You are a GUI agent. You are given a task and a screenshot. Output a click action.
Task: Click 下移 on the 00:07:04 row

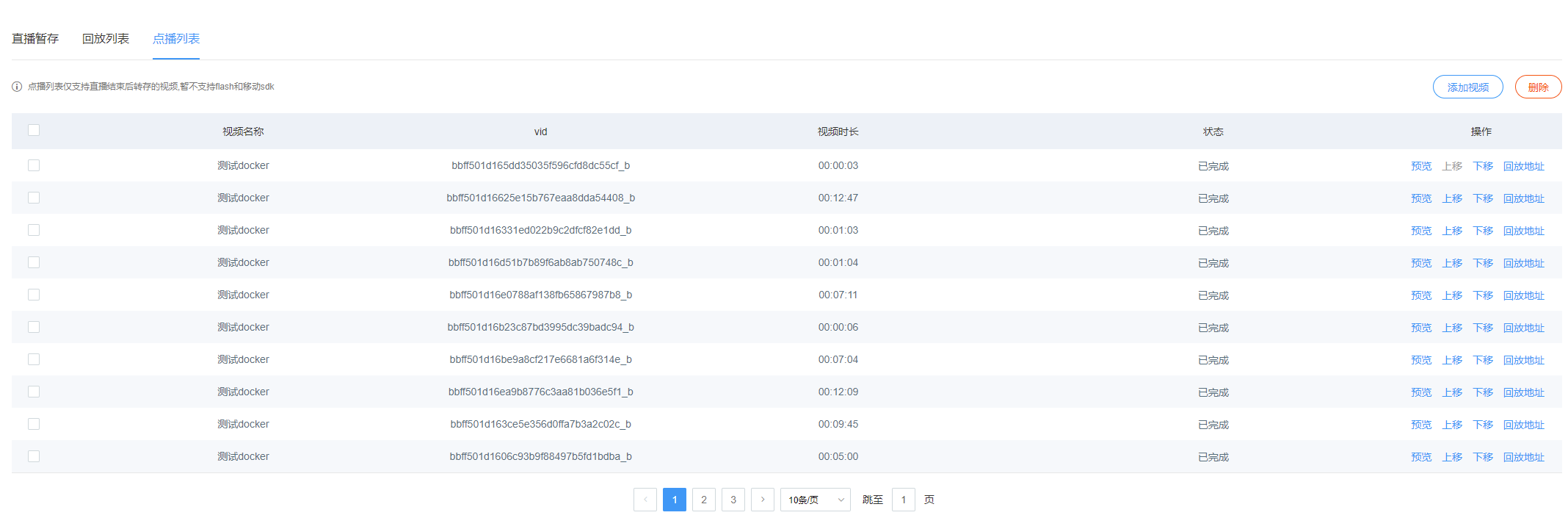tap(1483, 360)
